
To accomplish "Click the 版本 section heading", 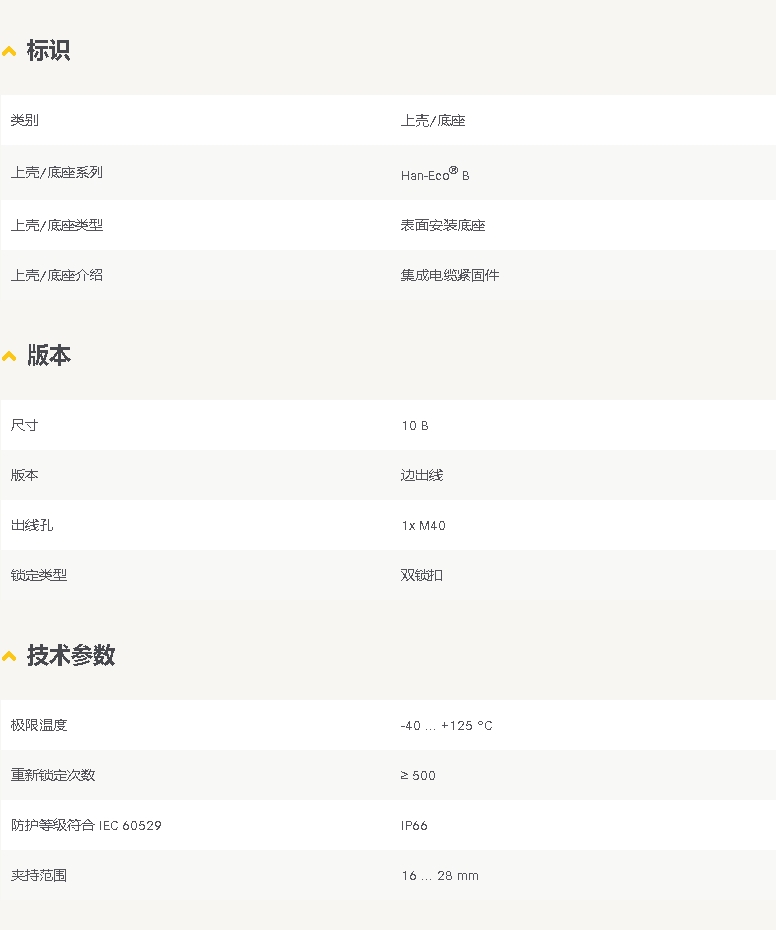I will point(49,355).
